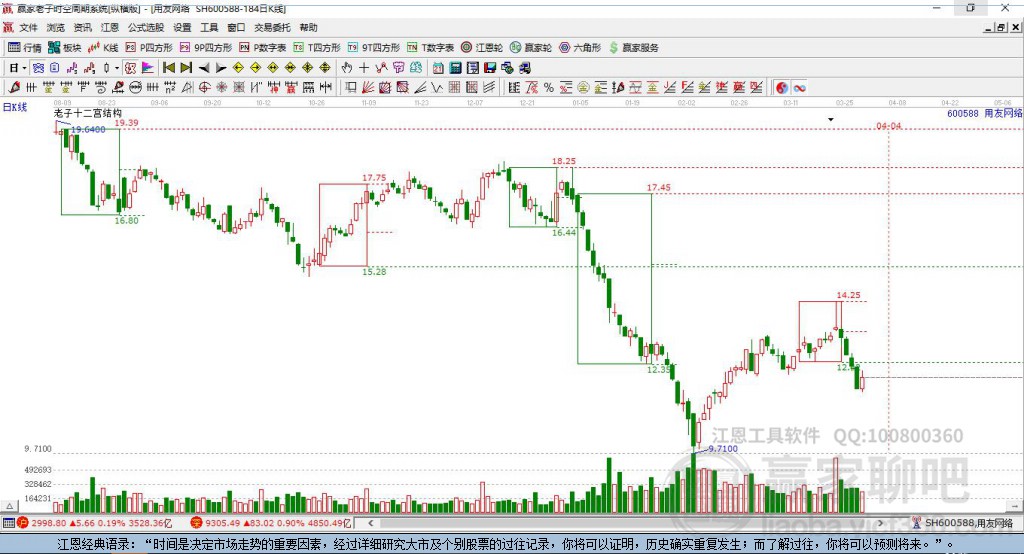Restore the inner chart window button
Screen dimensions: 1024x554
(1001, 27)
